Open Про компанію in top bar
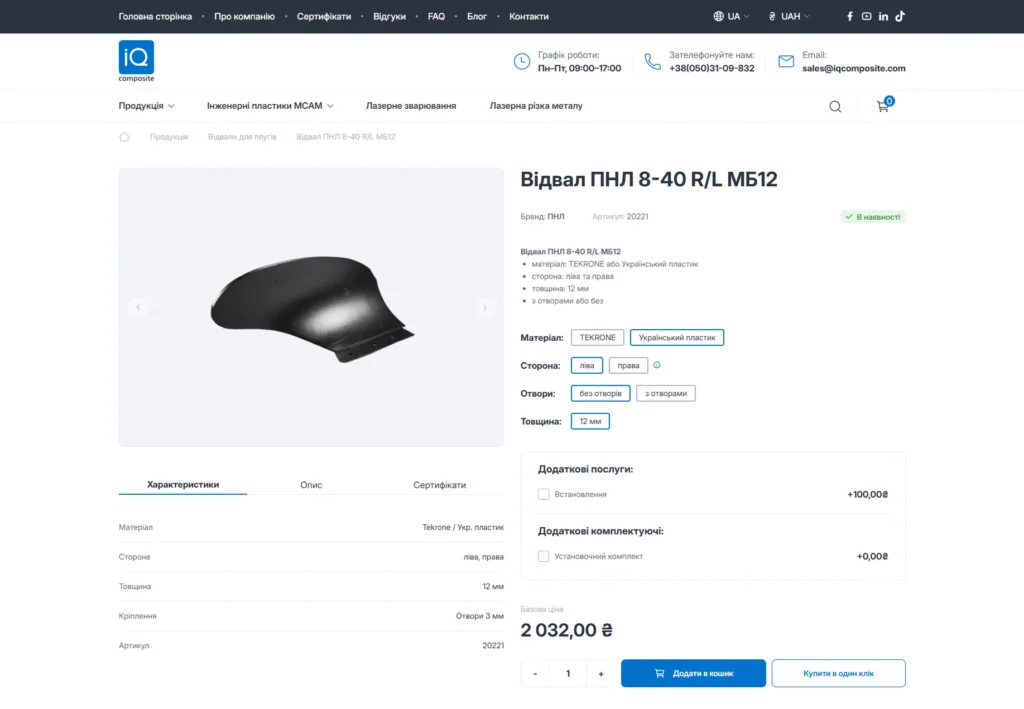 [244, 16]
